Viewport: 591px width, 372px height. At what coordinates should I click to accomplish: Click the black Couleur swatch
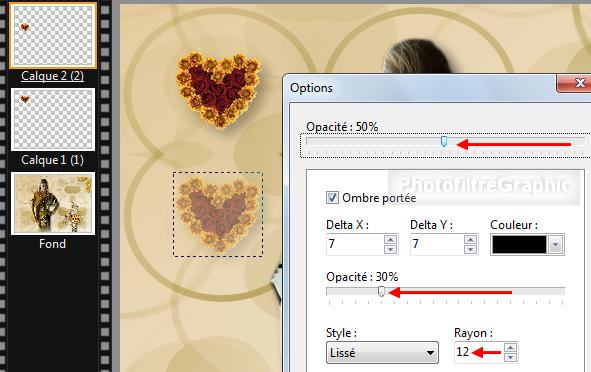point(519,245)
